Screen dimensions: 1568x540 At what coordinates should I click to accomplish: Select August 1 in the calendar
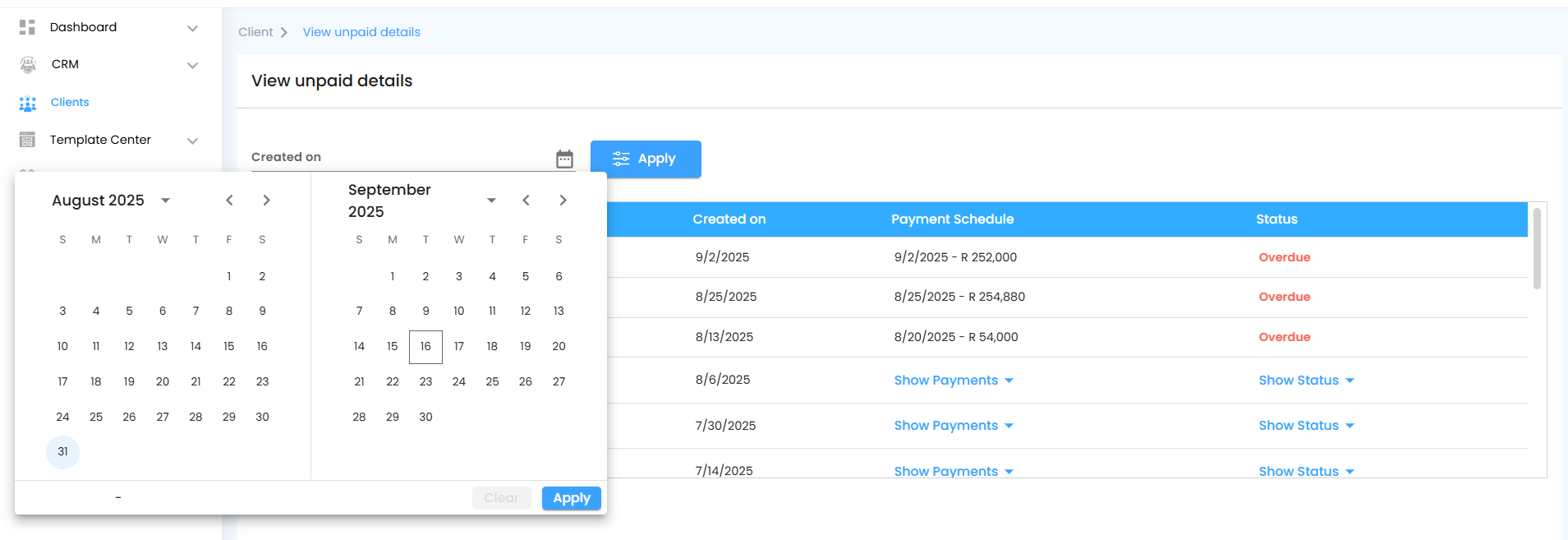[229, 276]
